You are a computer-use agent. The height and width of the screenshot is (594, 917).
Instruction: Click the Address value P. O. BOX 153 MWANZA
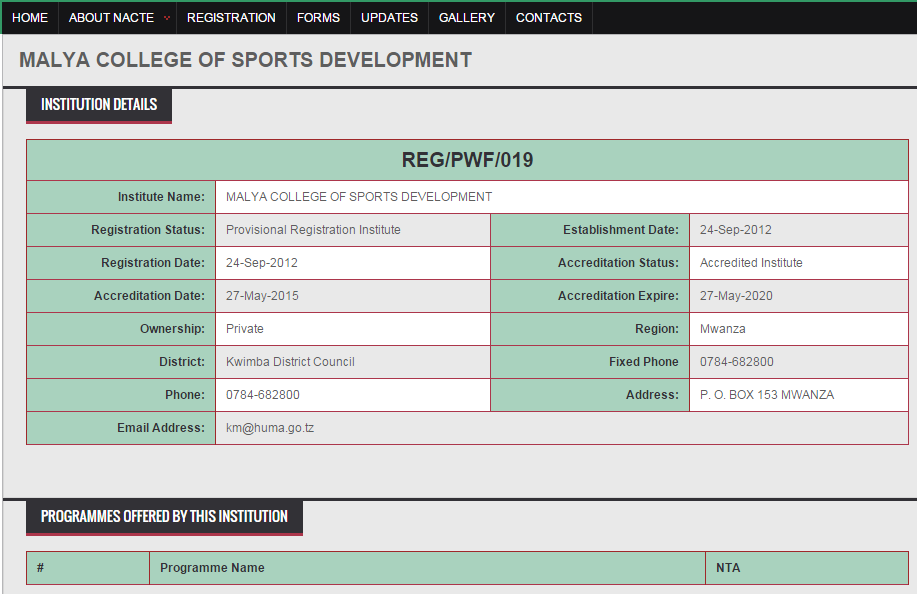coord(767,395)
